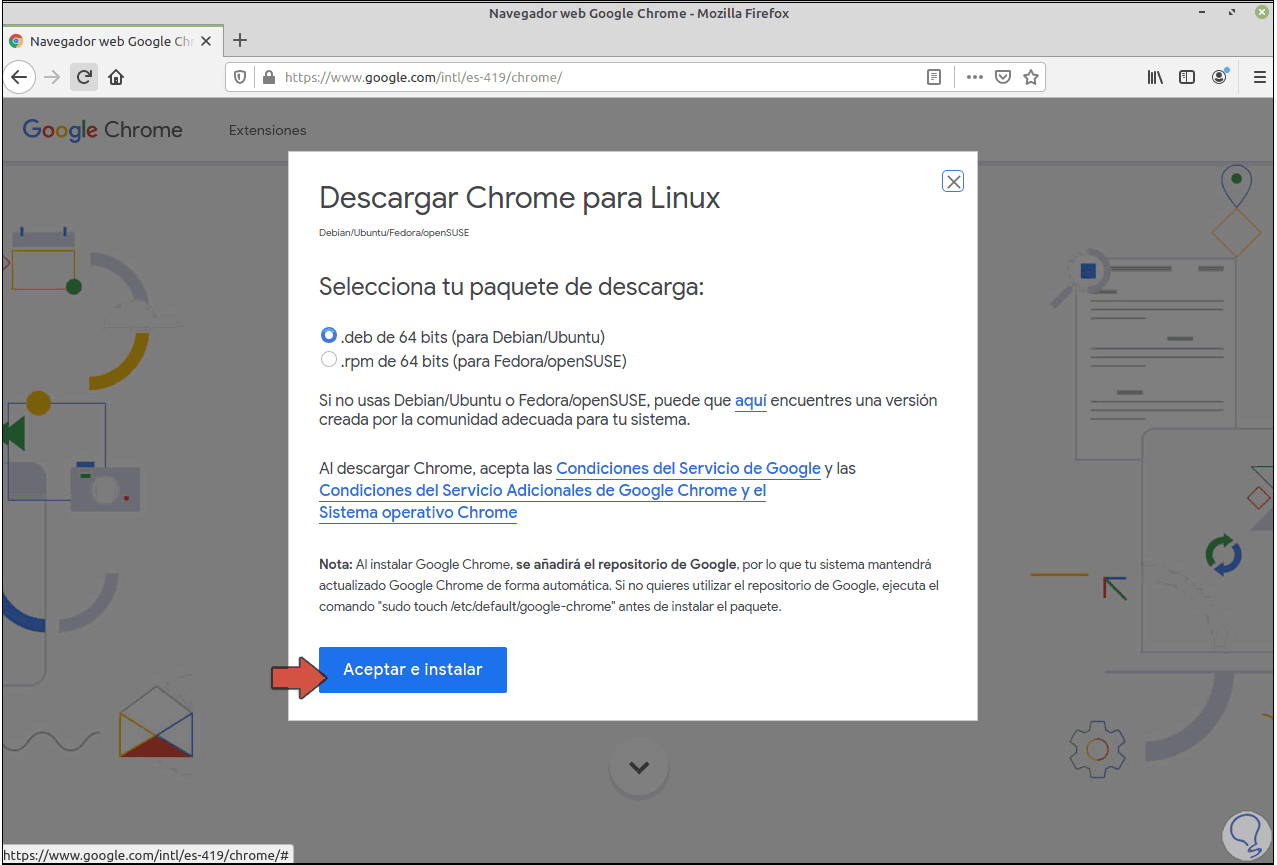This screenshot has width=1277, height=865.
Task: Close the Descargar Chrome dialog
Action: pyautogui.click(x=954, y=181)
